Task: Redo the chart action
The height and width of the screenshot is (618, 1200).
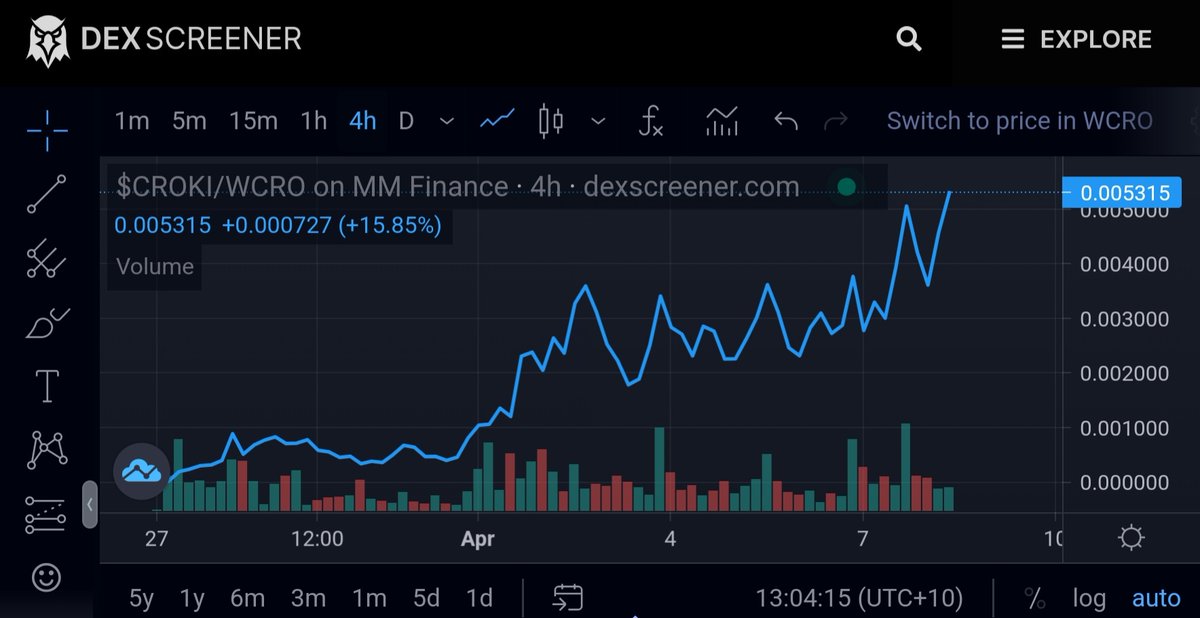Action: [835, 121]
